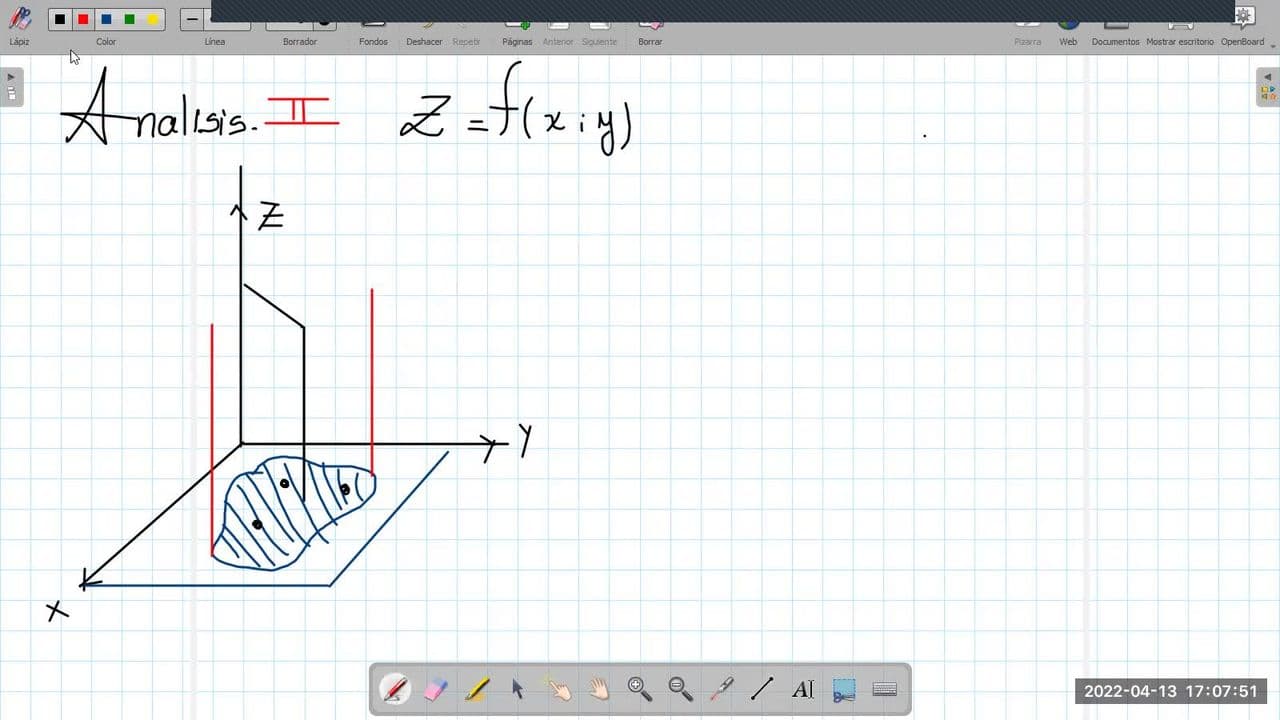Click the Zoom in magnifier
Viewport: 1280px width, 720px height.
639,689
